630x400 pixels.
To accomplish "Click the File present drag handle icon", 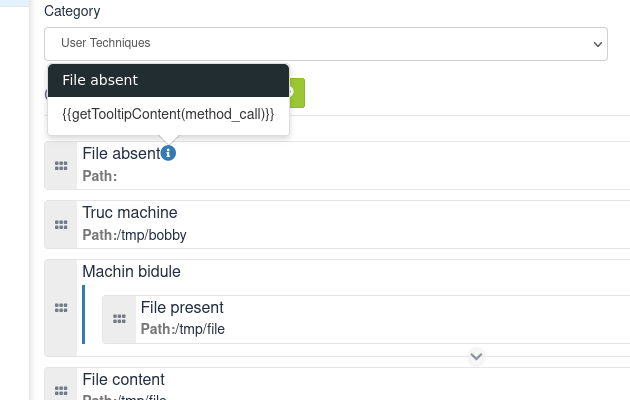I will [x=119, y=319].
